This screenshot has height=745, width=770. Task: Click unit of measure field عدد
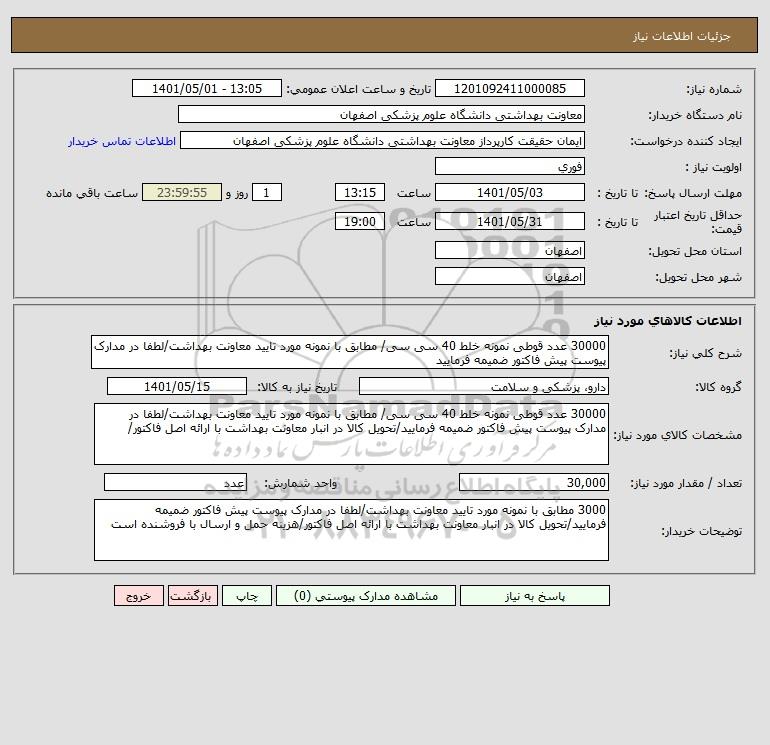coord(175,482)
